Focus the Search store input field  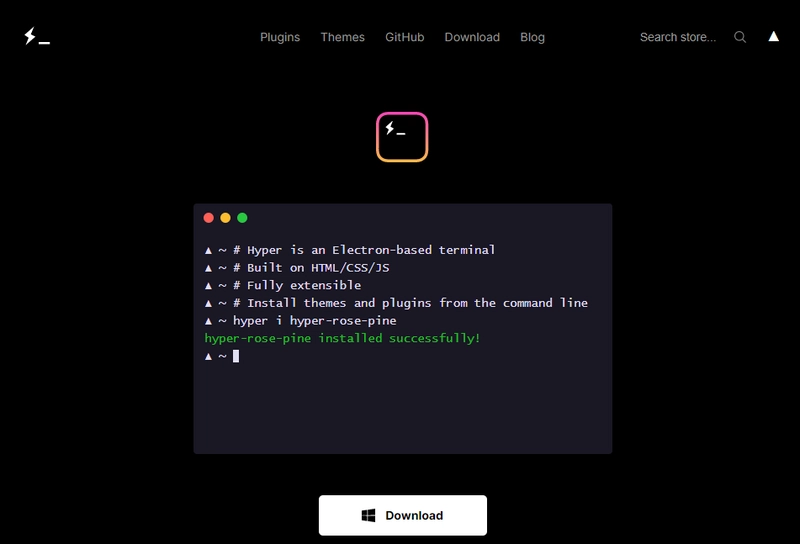[678, 37]
